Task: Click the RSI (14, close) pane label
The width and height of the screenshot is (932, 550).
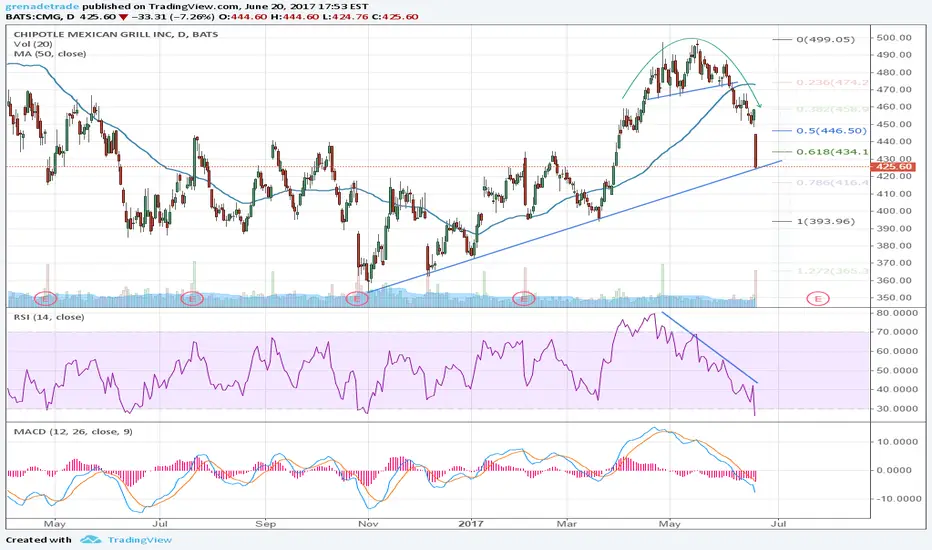Action: 49,317
